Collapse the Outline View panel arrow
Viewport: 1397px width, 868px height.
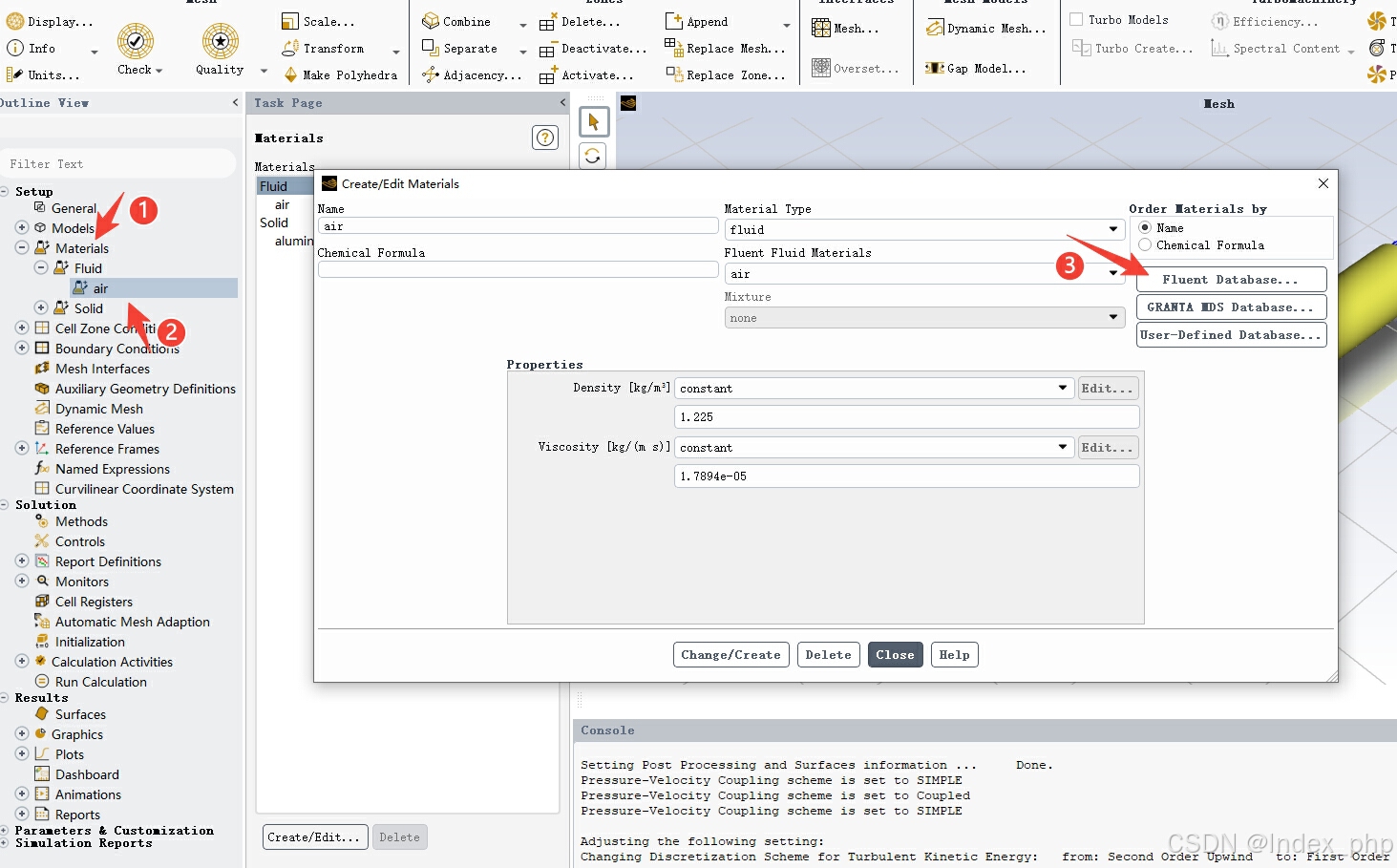click(235, 102)
